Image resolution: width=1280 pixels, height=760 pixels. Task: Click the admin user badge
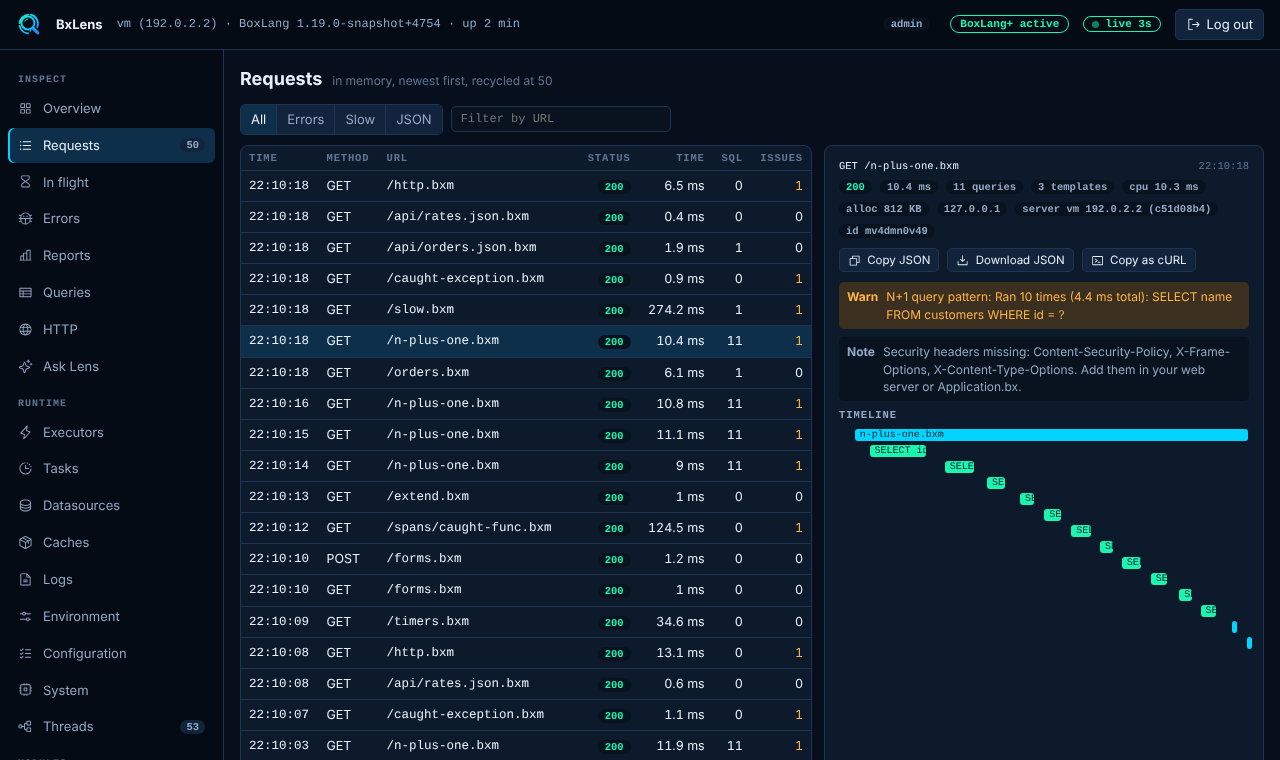point(906,24)
